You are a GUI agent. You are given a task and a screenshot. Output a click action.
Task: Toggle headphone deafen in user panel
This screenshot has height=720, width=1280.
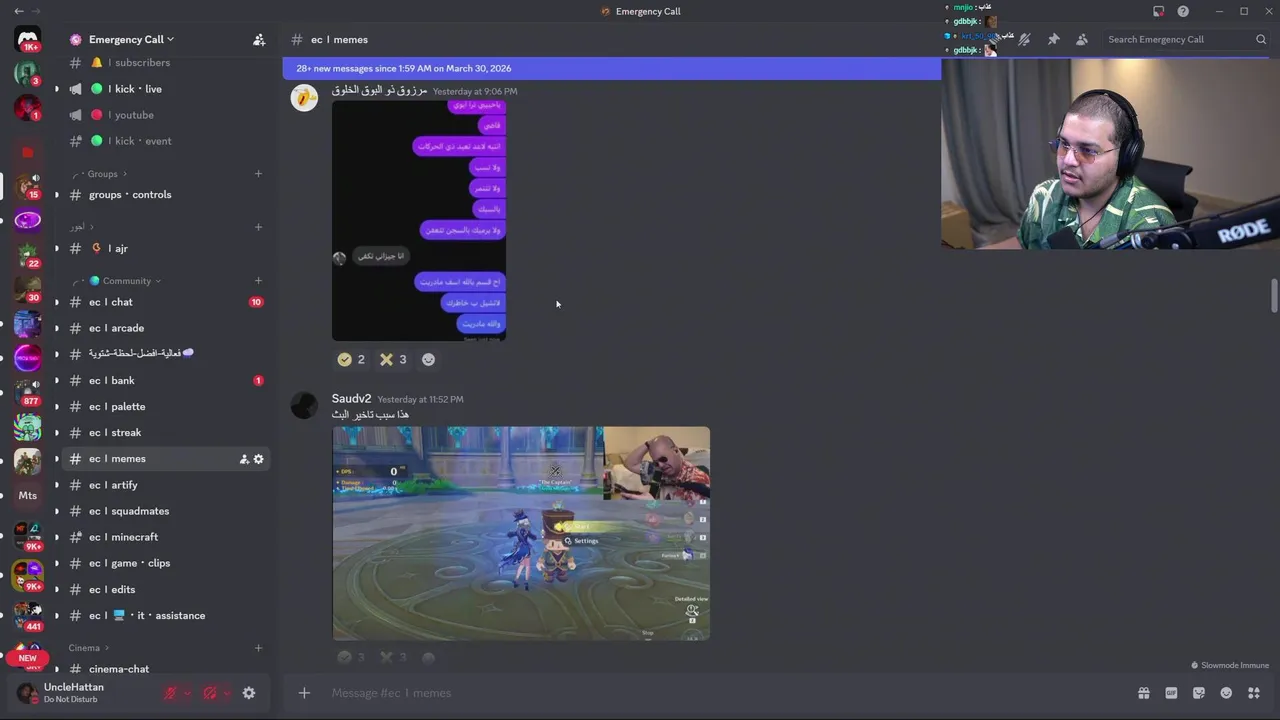tap(210, 693)
